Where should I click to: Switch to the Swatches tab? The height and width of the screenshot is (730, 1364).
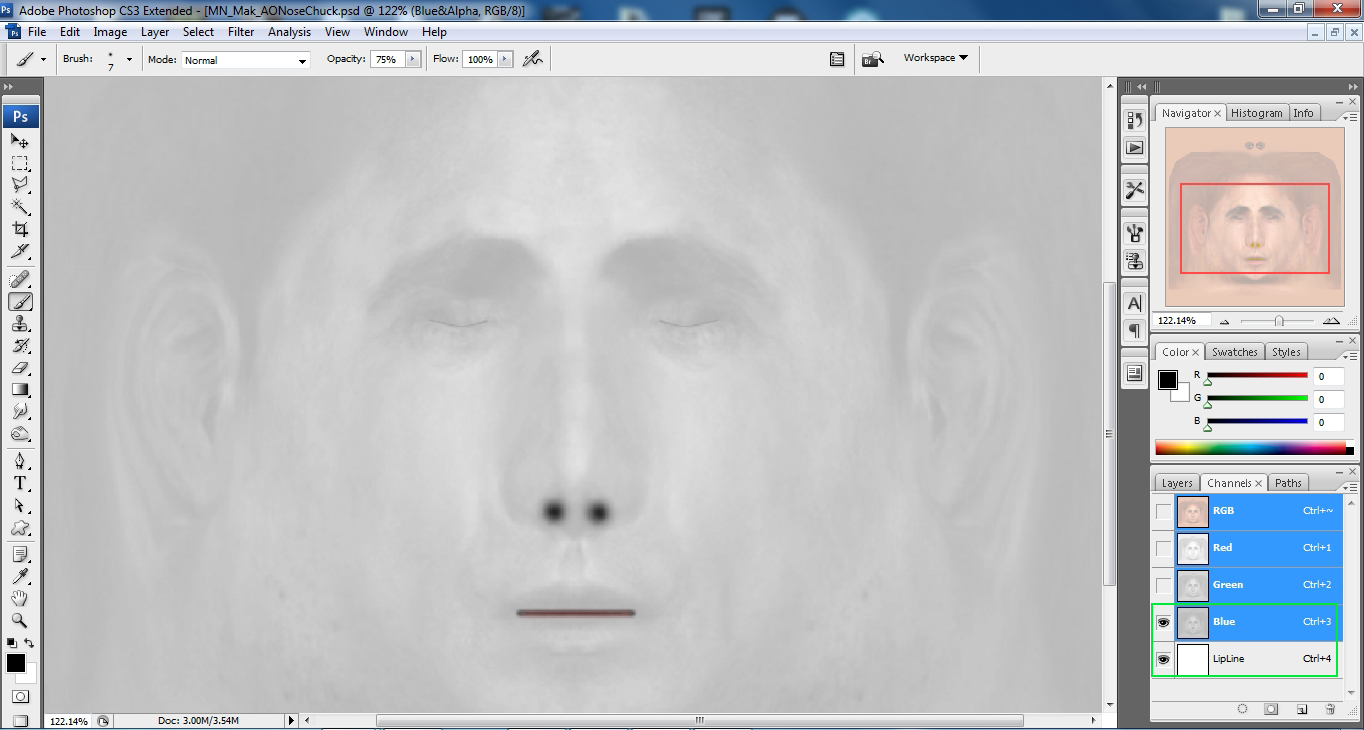(1234, 352)
